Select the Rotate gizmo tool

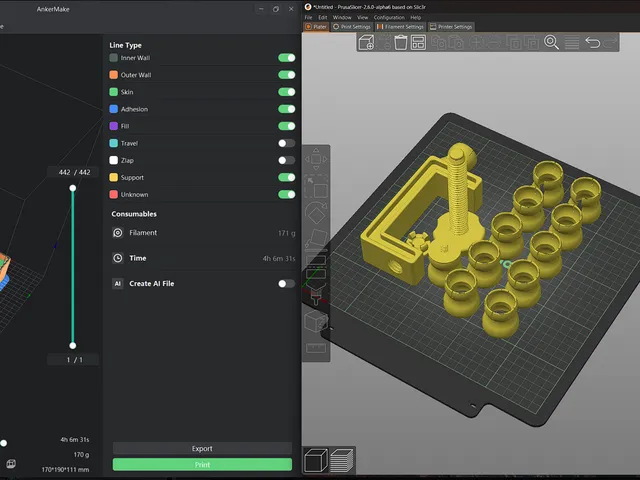pyautogui.click(x=316, y=213)
